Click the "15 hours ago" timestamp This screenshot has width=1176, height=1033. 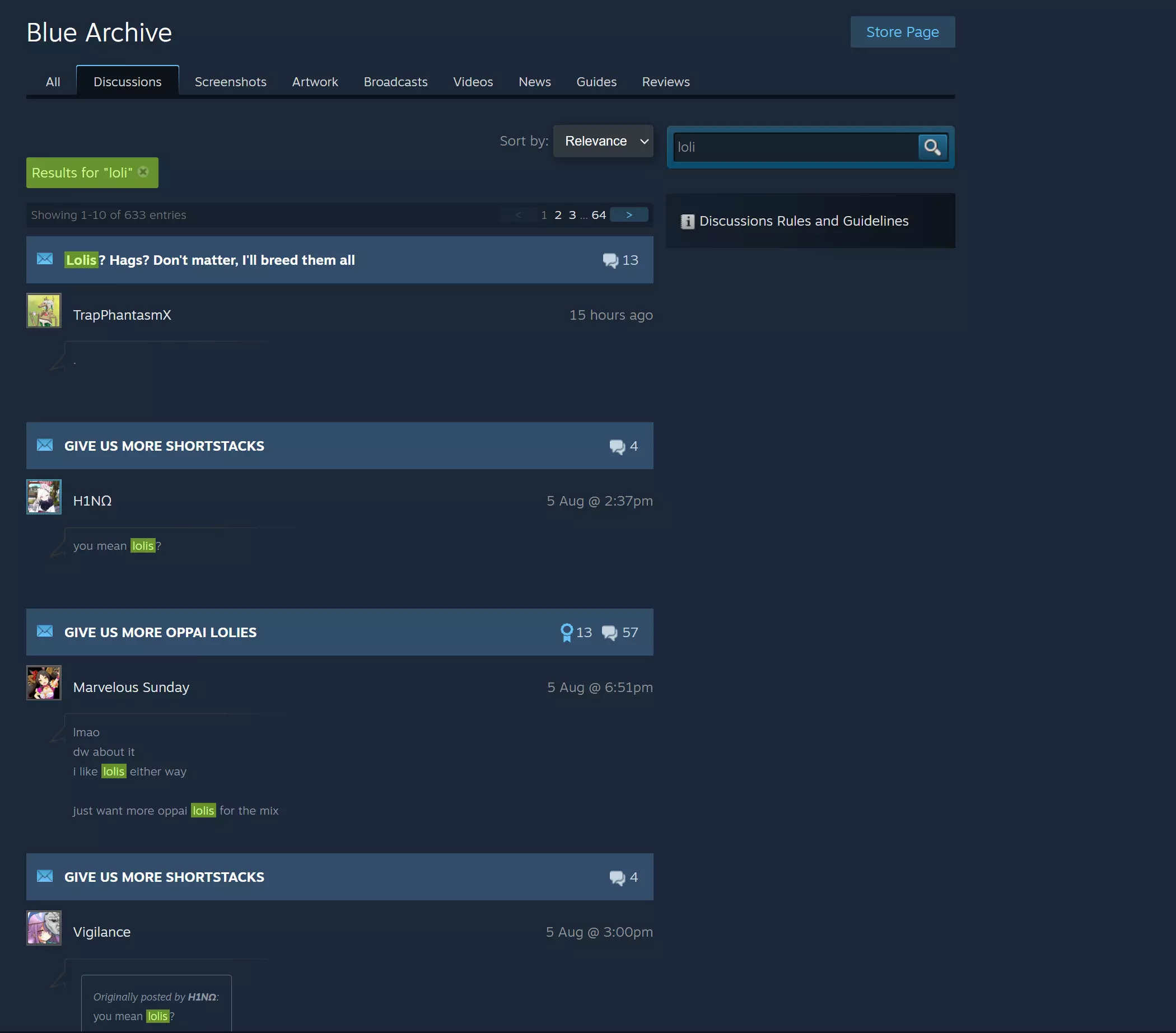(611, 315)
